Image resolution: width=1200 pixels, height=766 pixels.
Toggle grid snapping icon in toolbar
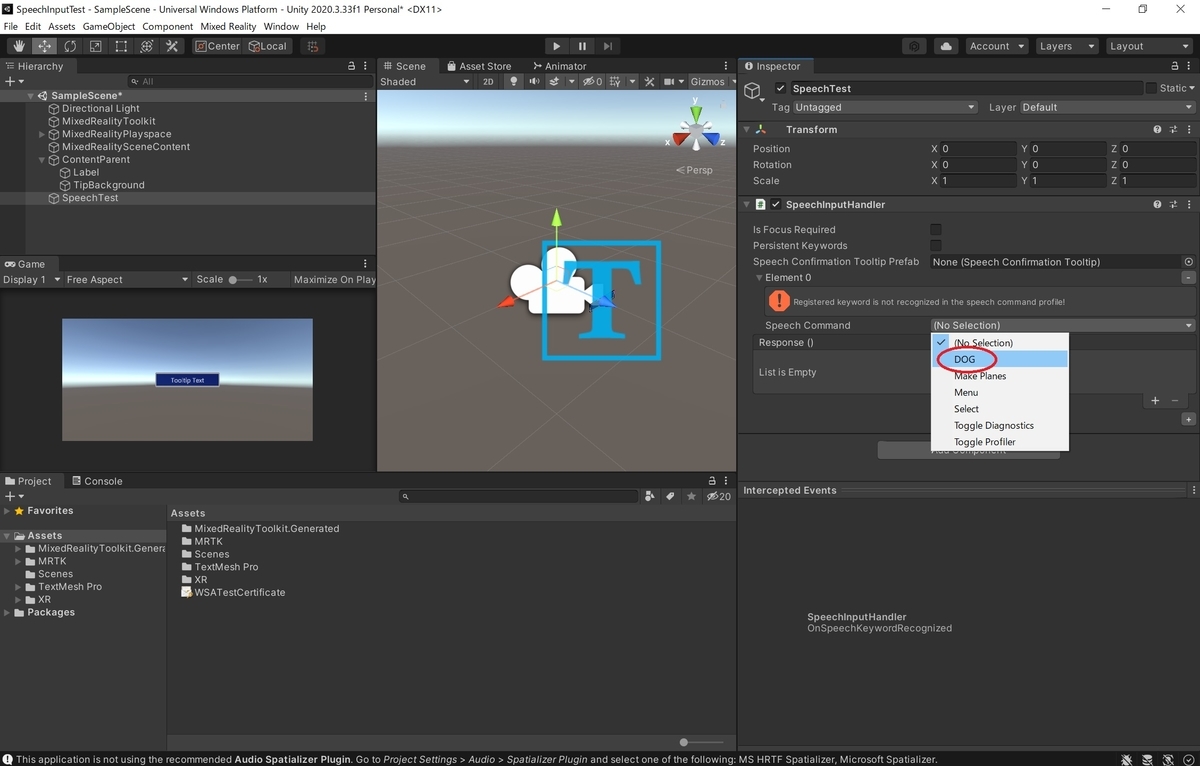pos(312,46)
